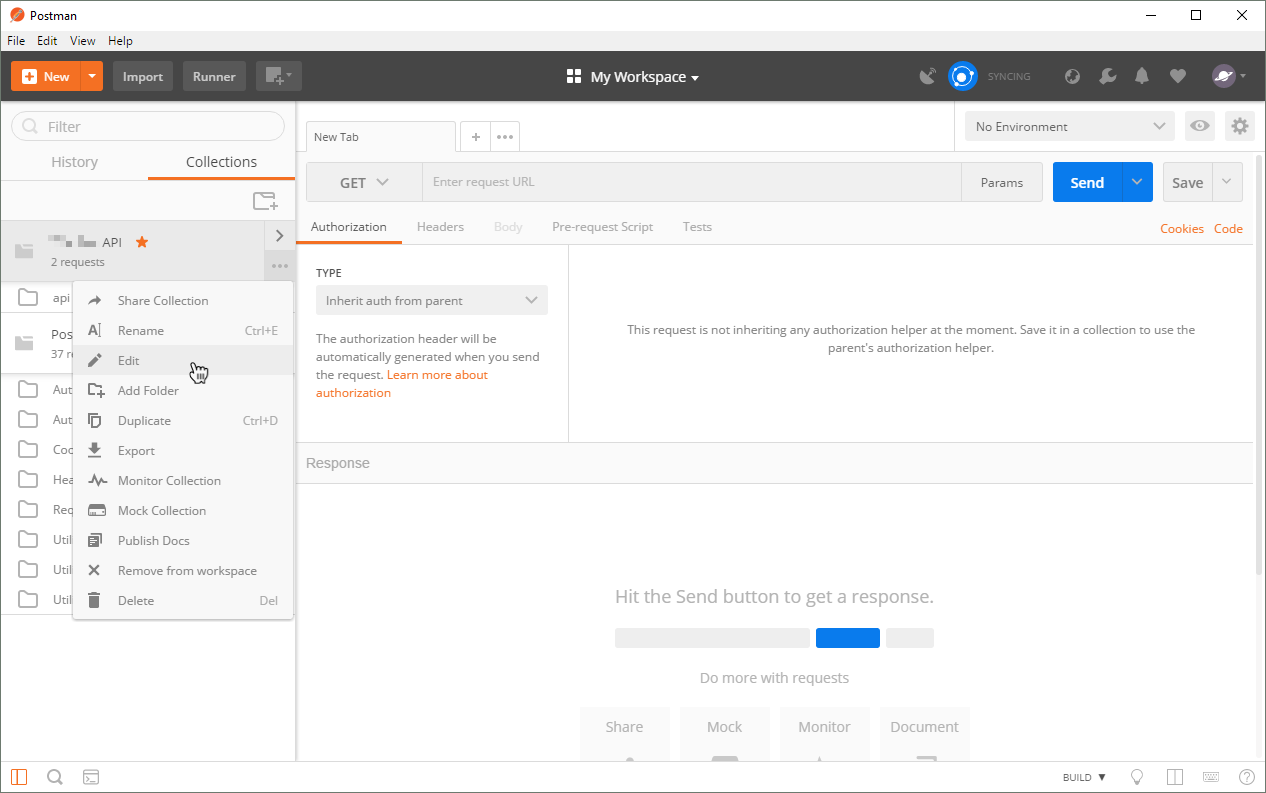Switch to History tab
Image resolution: width=1266 pixels, height=793 pixels.
tap(74, 162)
